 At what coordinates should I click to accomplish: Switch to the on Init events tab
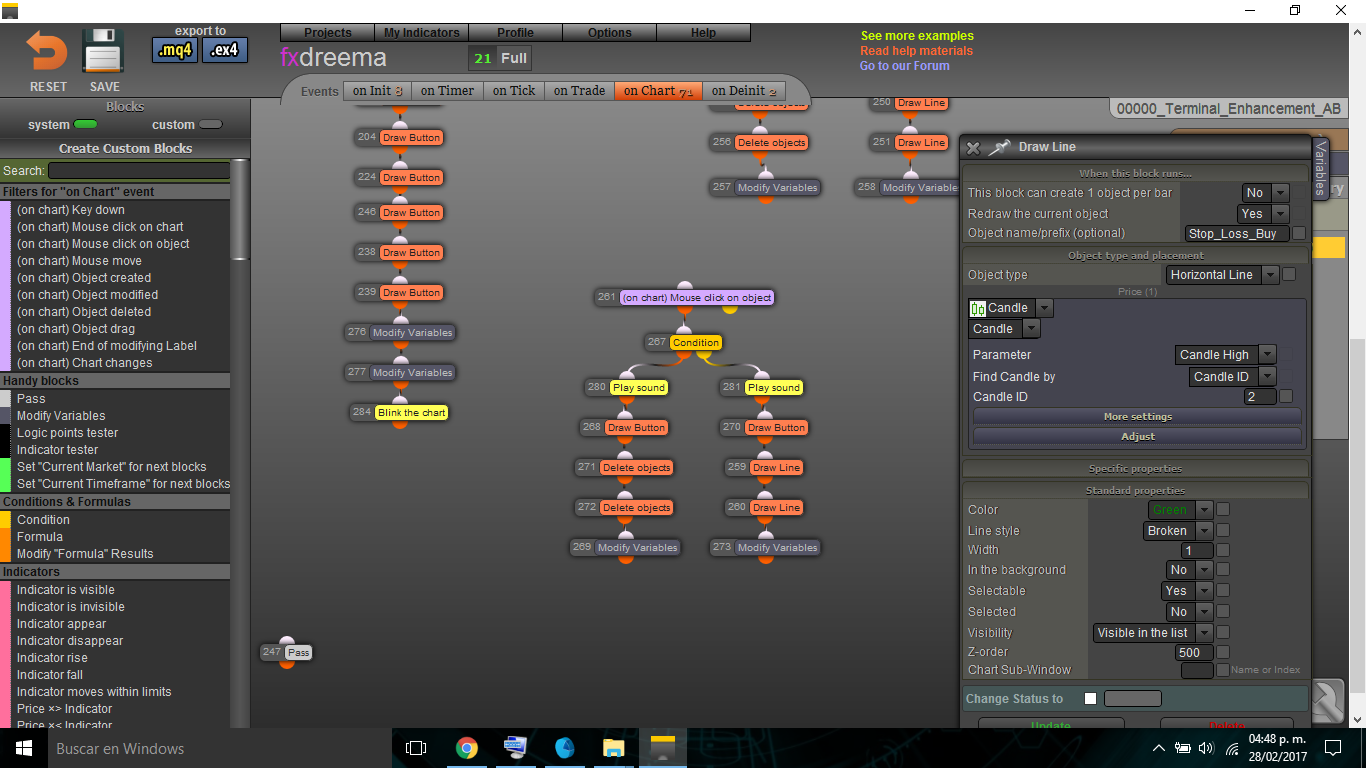377,91
